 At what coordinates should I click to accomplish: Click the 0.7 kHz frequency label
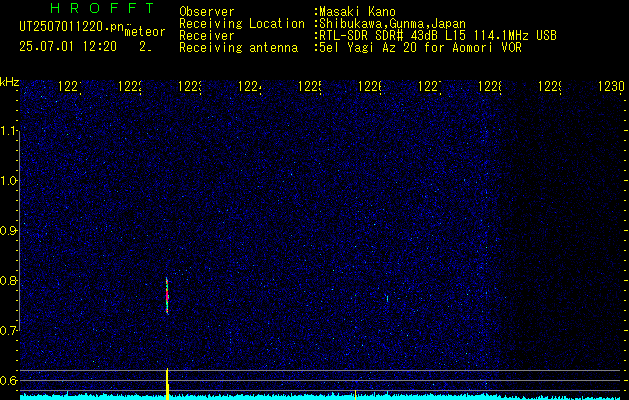point(8,331)
